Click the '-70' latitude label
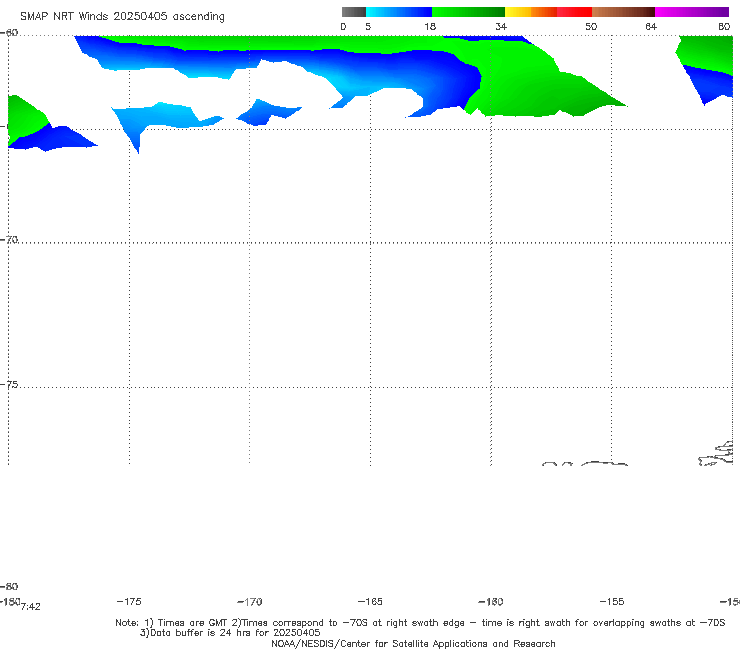This screenshot has height=650, width=740. pyautogui.click(x=9, y=240)
